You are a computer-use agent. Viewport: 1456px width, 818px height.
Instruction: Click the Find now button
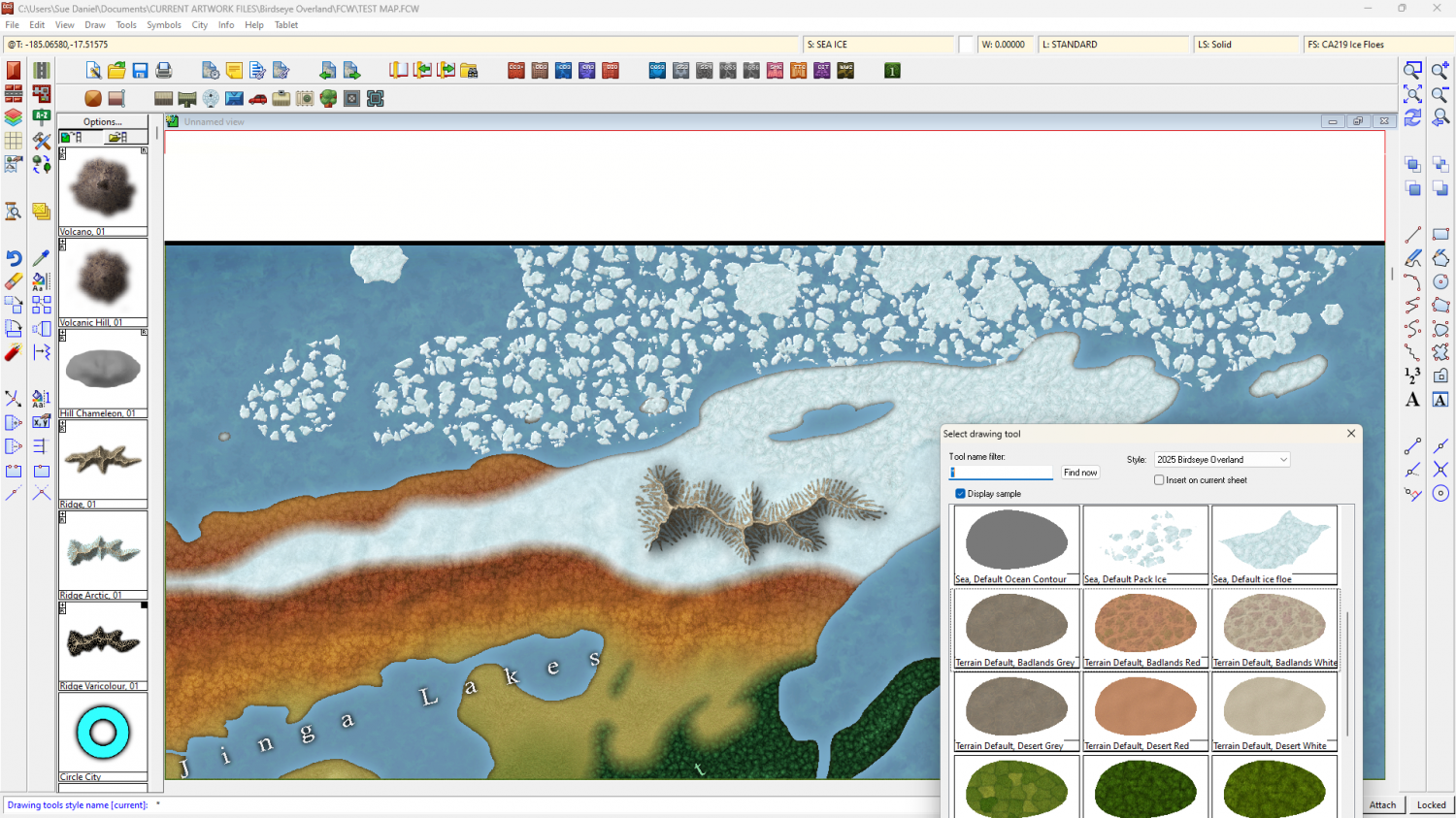(x=1080, y=473)
